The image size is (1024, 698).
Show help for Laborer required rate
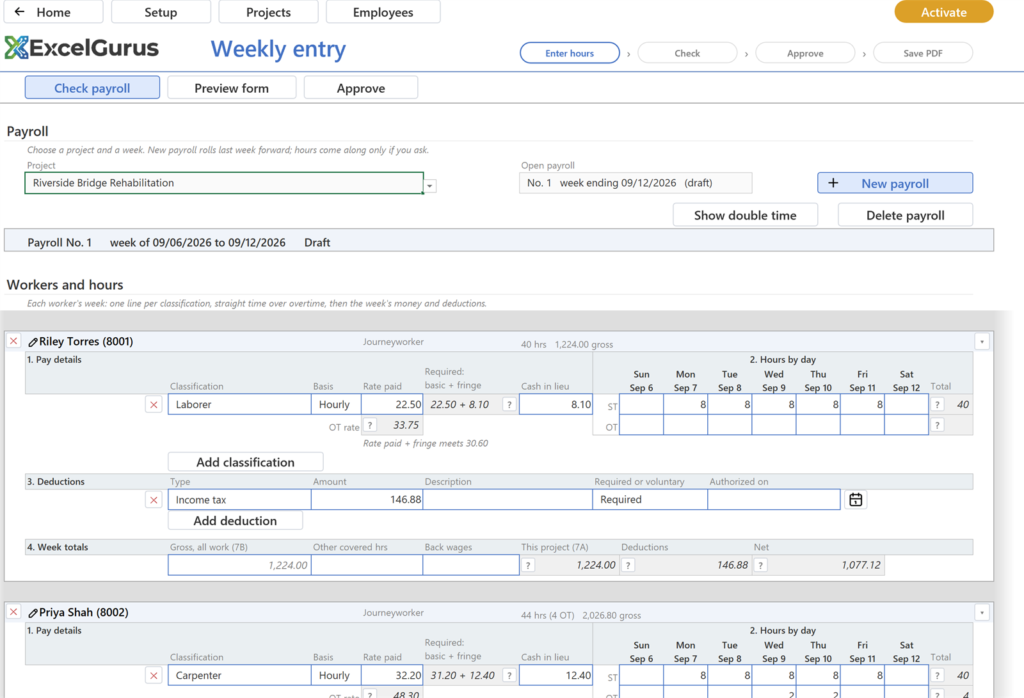tap(509, 405)
